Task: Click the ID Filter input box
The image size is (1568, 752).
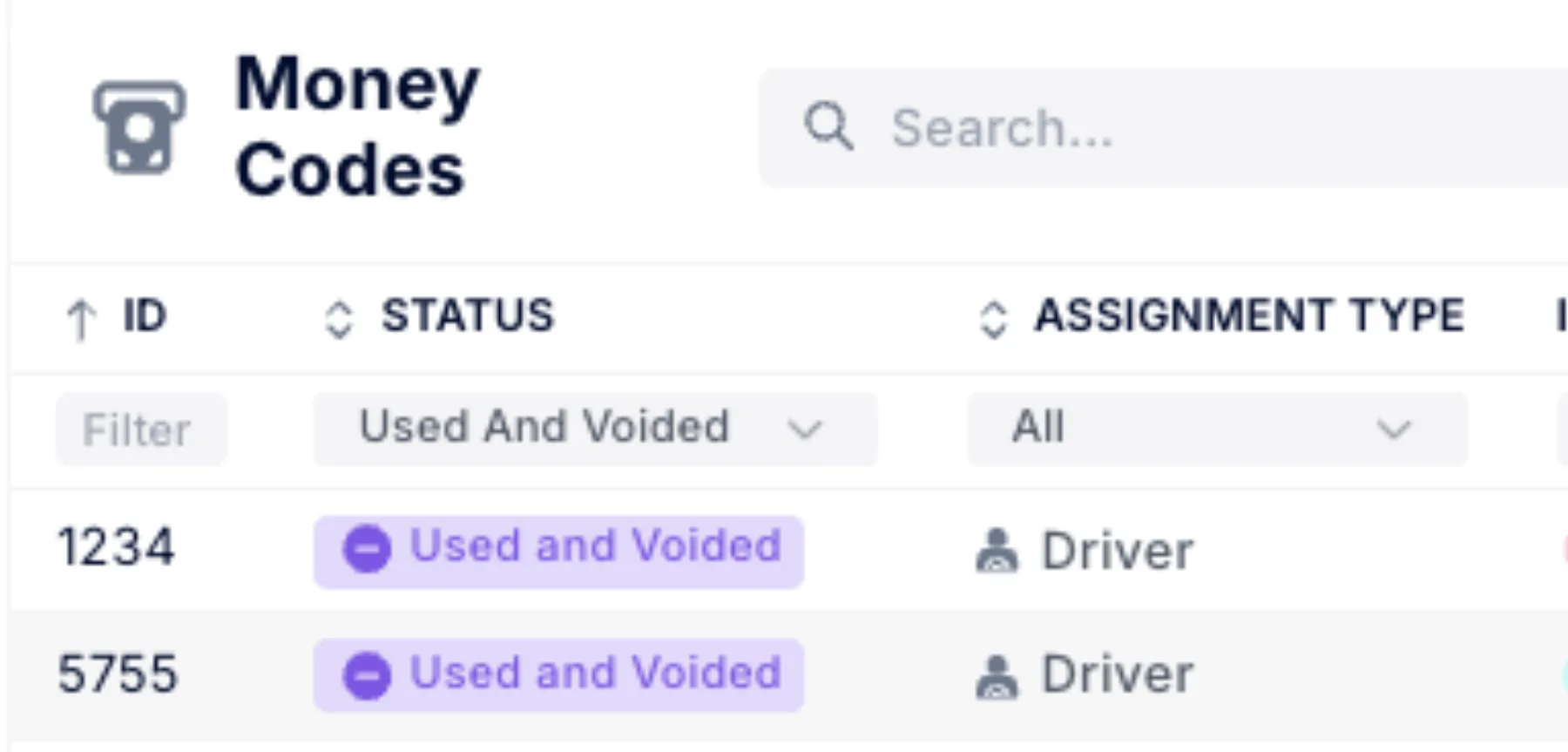Action: click(141, 429)
